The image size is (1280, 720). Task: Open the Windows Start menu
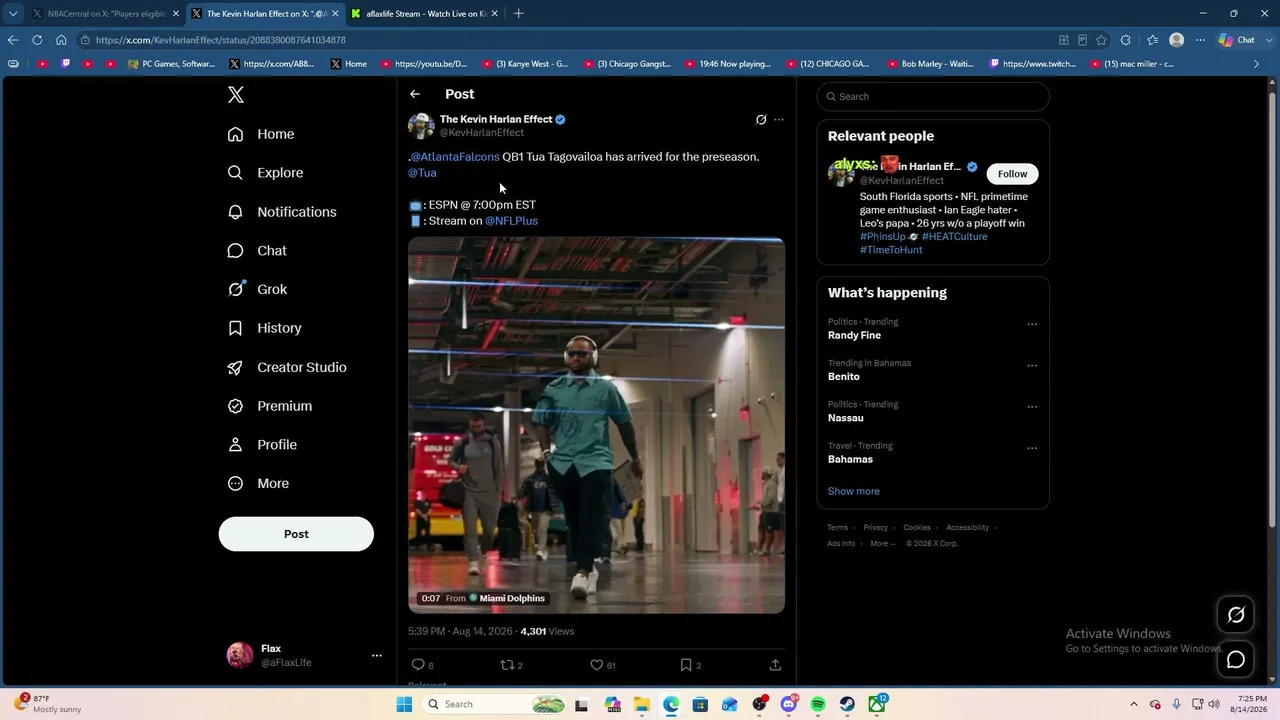tap(404, 705)
